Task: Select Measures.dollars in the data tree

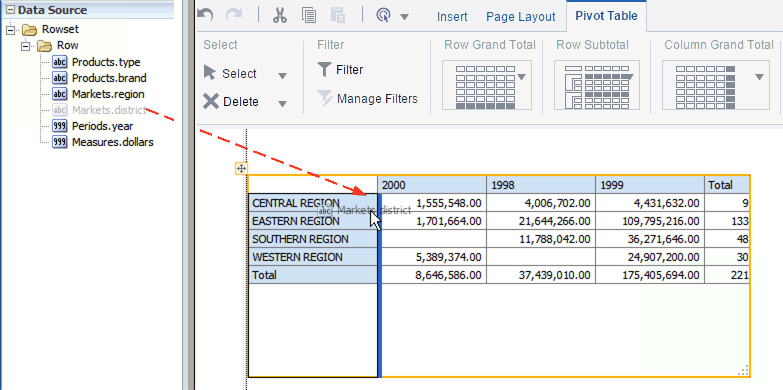Action: 112,142
